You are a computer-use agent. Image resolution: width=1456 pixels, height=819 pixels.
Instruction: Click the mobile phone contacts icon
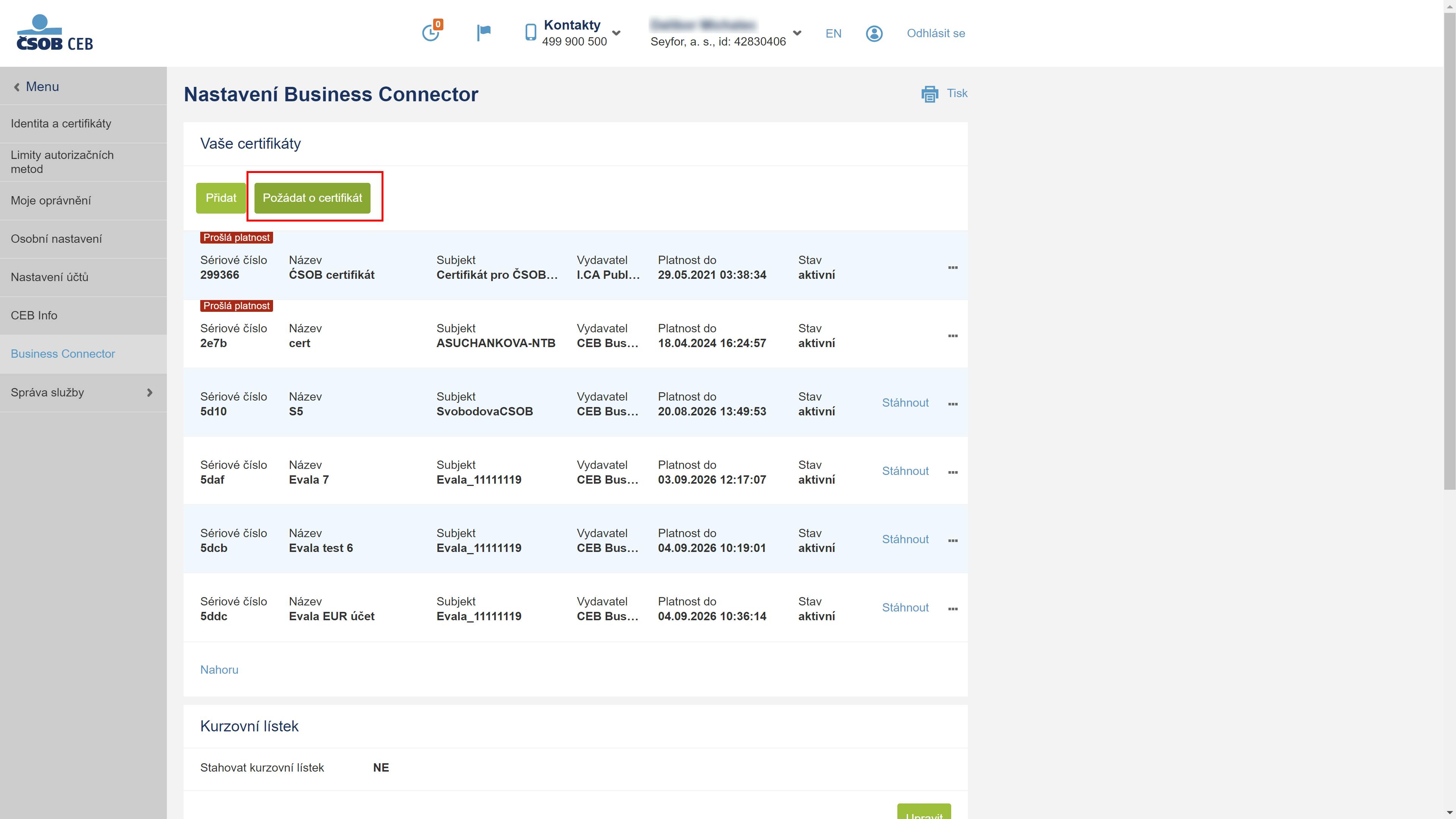click(530, 32)
